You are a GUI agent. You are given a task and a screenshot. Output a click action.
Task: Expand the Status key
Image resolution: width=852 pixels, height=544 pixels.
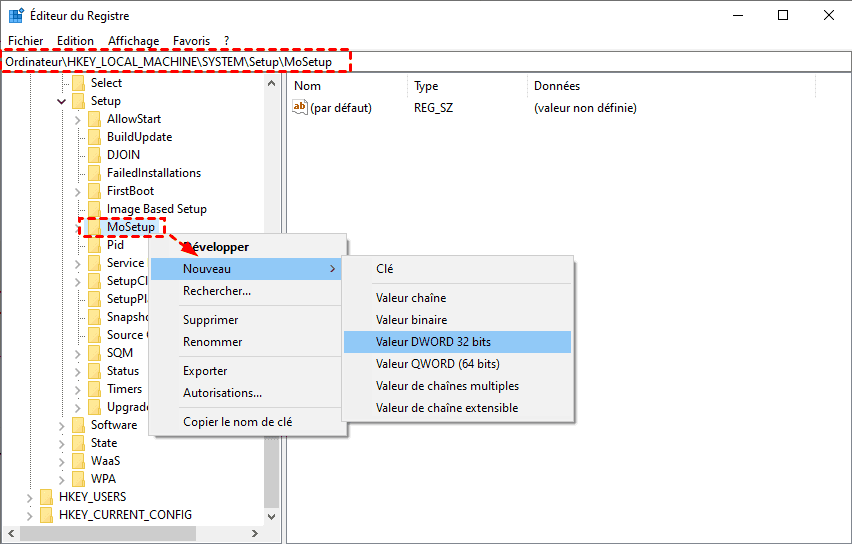click(78, 372)
